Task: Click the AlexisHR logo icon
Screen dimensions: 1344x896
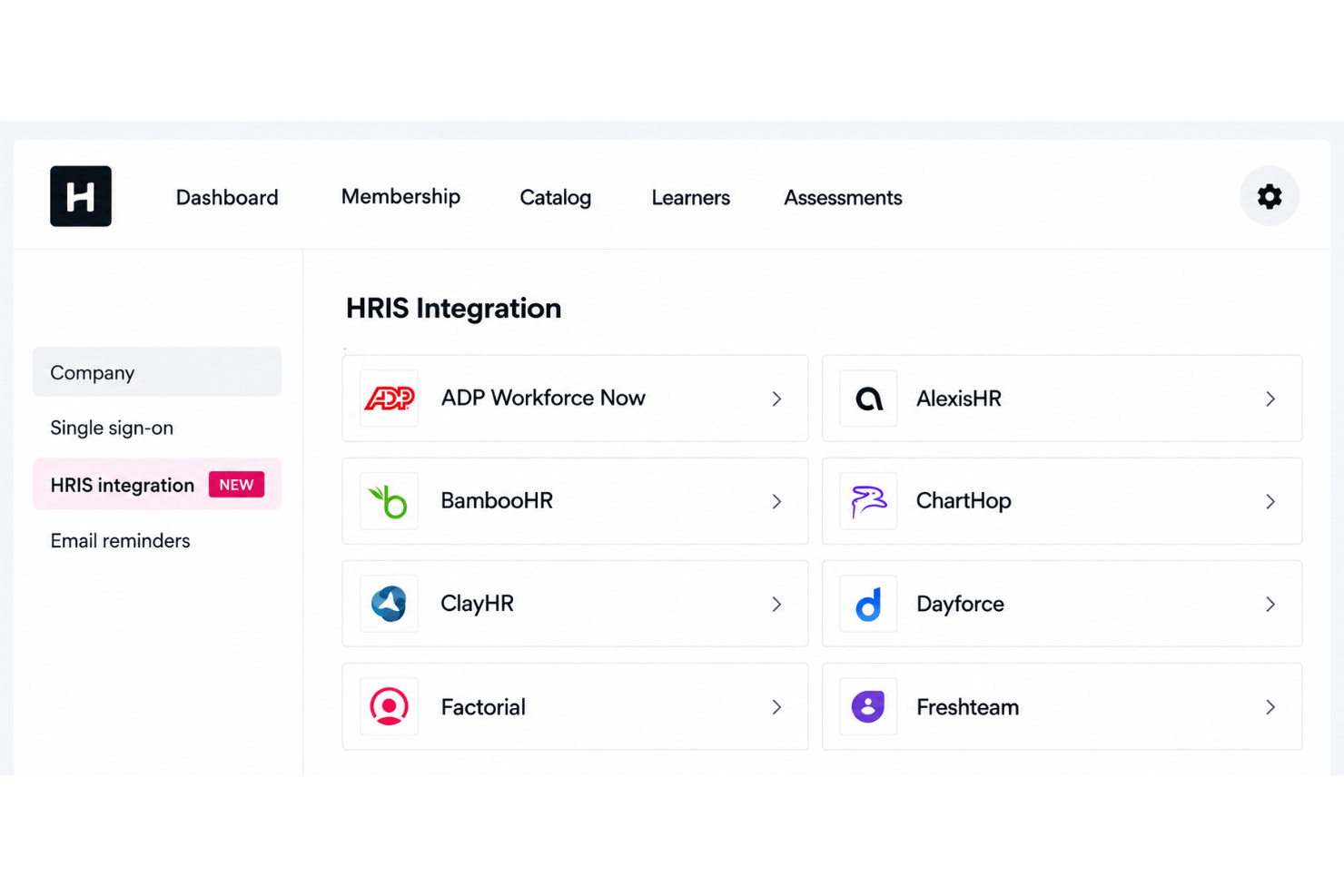Action: coord(868,399)
